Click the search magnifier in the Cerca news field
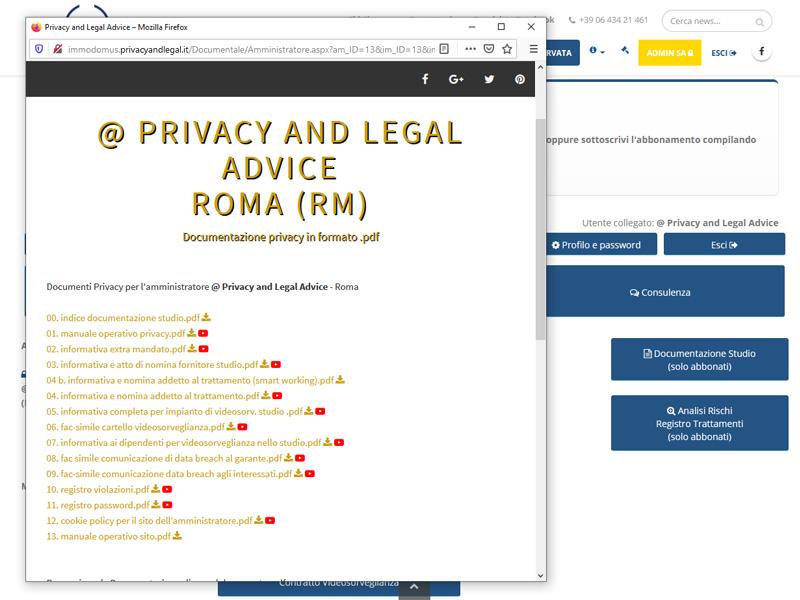This screenshot has height=600, width=800. tap(760, 22)
